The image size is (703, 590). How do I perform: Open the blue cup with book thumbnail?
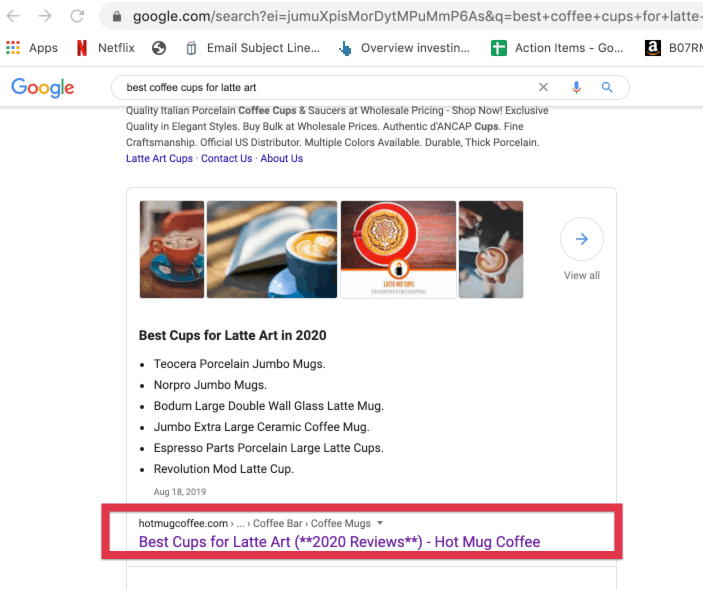(272, 249)
